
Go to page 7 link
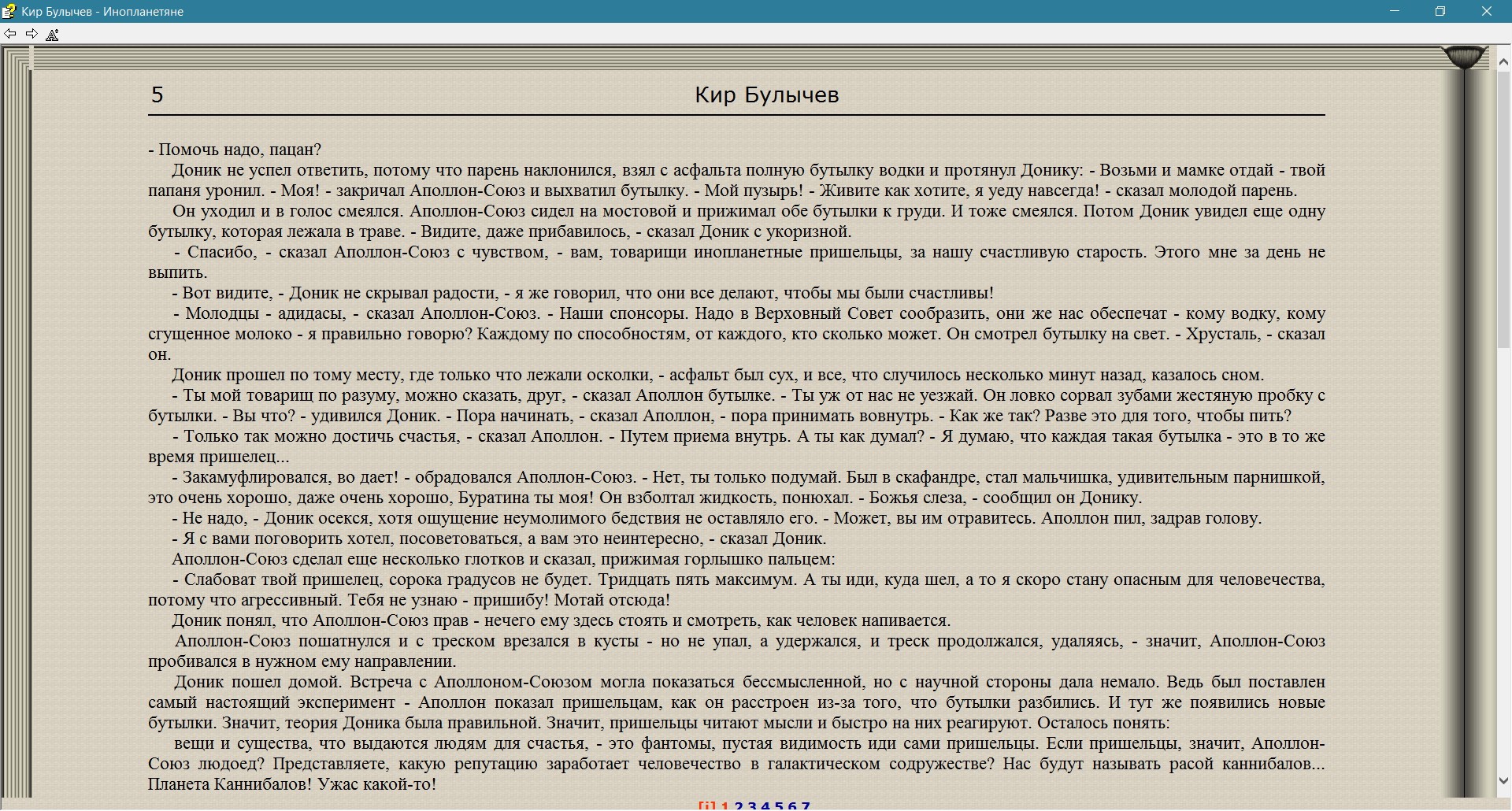coord(806,805)
